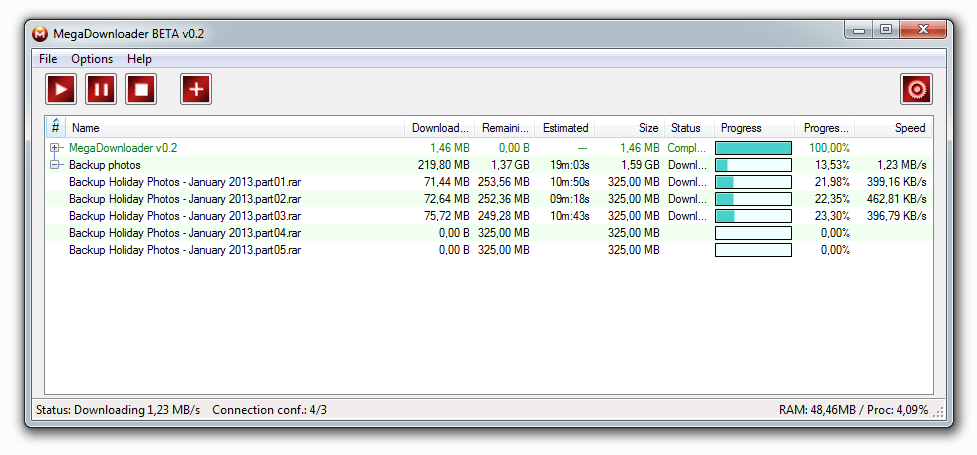
Task: Sort by the Progres... percentage column header
Action: point(824,127)
